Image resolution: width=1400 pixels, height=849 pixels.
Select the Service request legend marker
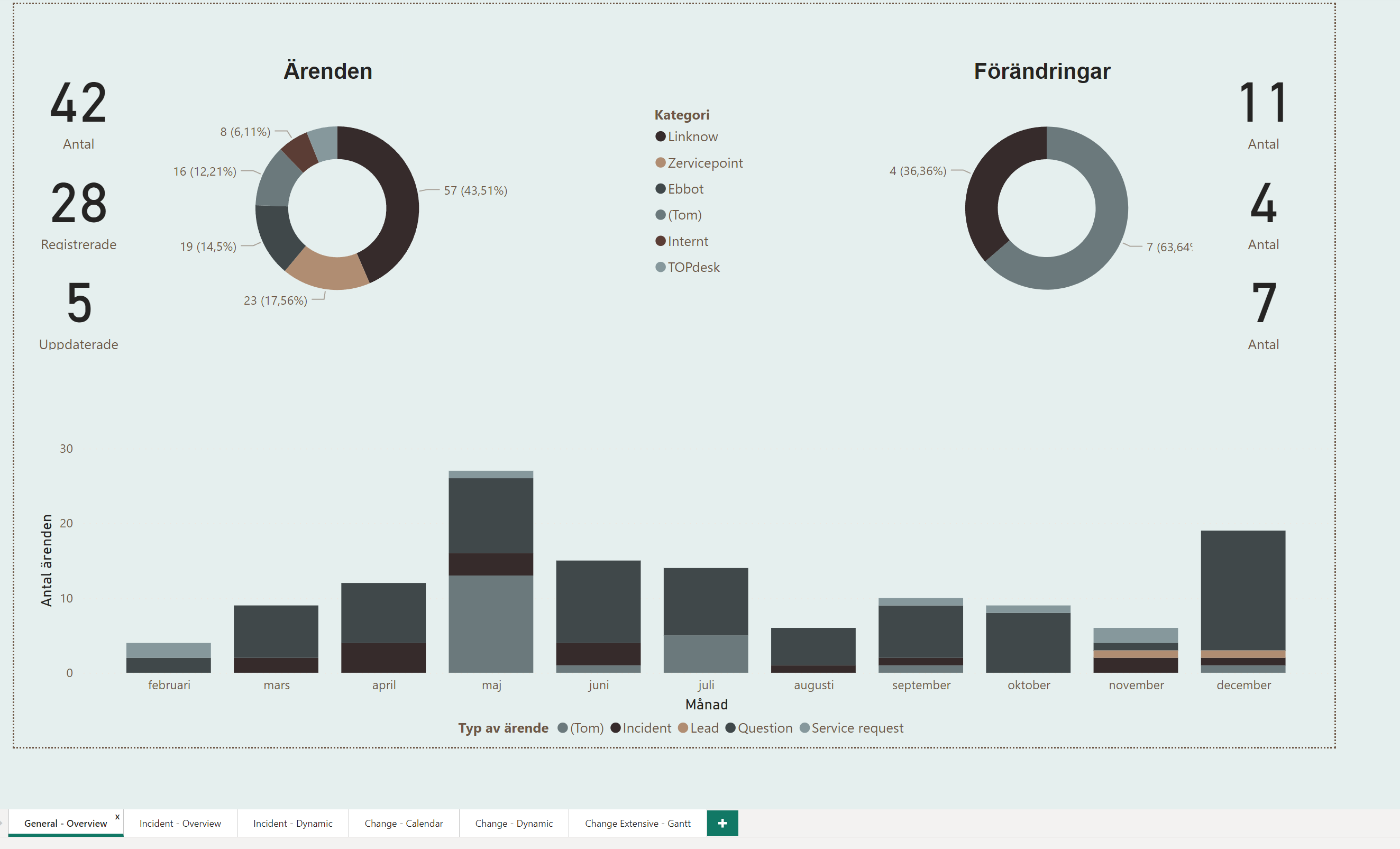(x=805, y=728)
